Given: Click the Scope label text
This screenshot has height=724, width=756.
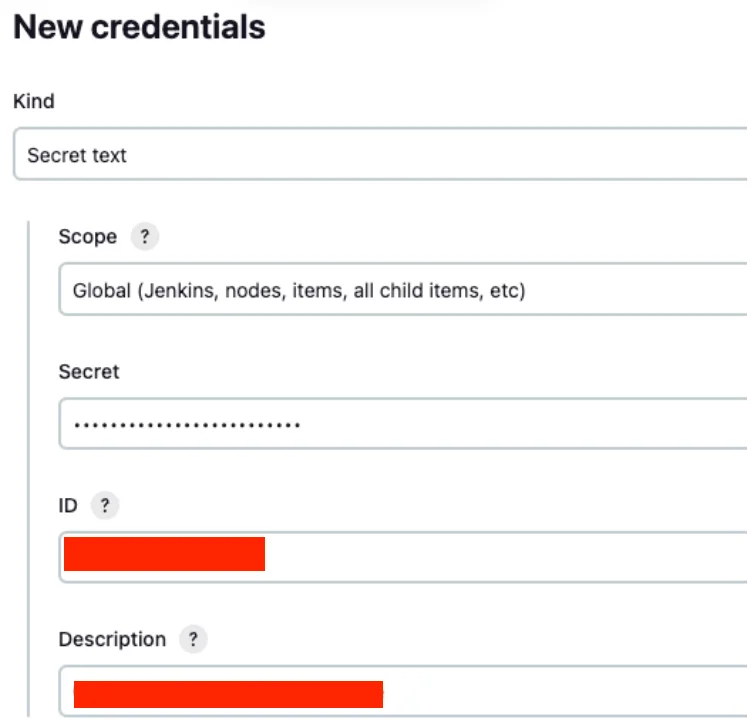Looking at the screenshot, I should 88,237.
